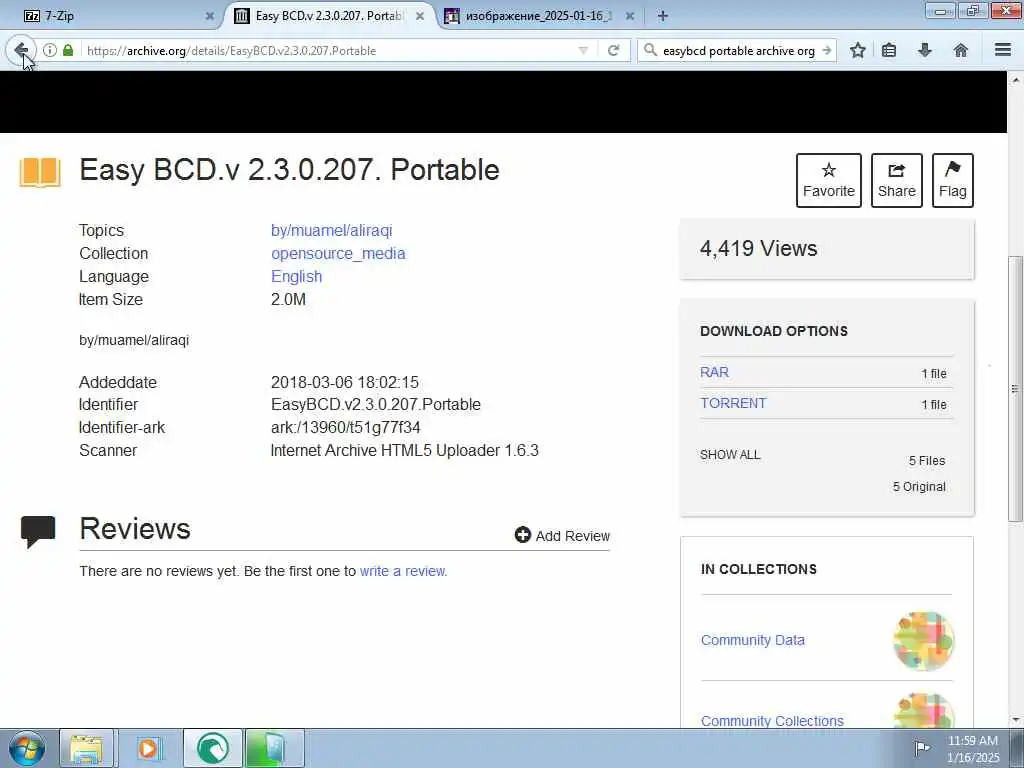Click the green padlock security icon
Screen dimensions: 1024x768
[68, 50]
